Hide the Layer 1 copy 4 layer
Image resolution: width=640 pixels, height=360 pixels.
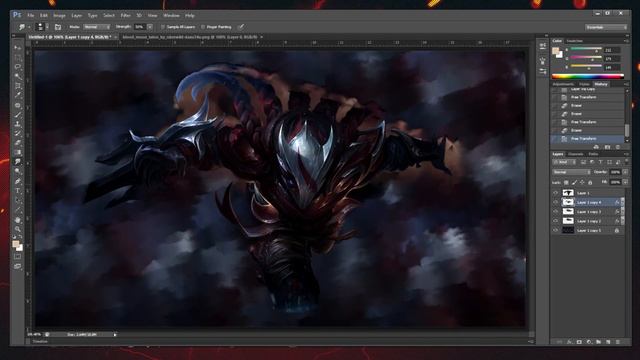click(555, 202)
